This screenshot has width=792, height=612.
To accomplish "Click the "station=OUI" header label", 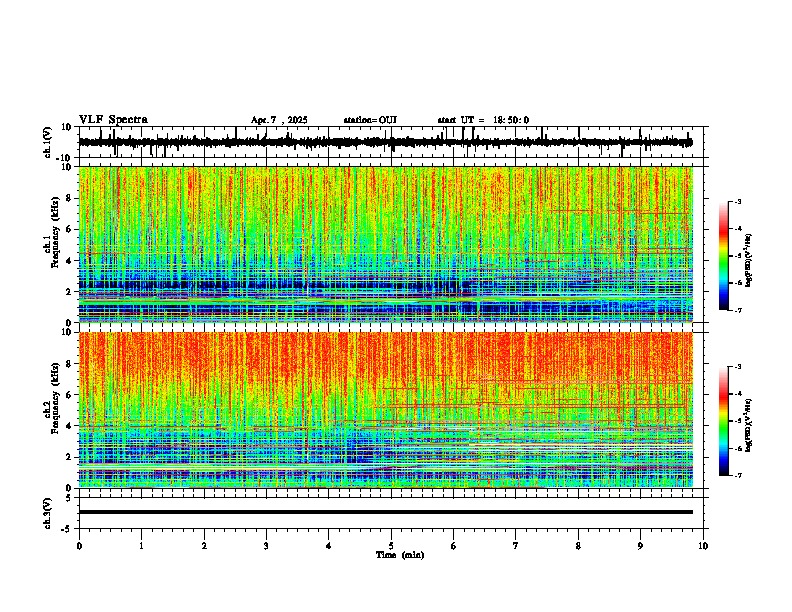I will [370, 120].
